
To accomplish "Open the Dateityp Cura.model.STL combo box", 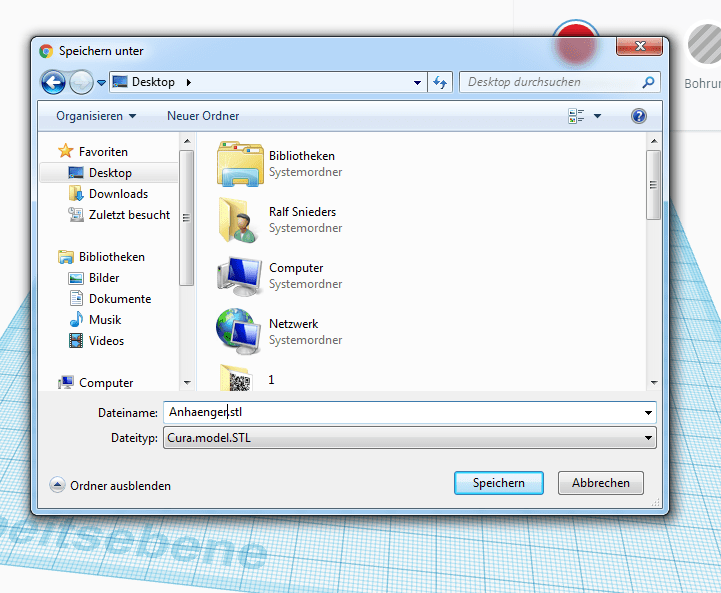I will pyautogui.click(x=410, y=438).
